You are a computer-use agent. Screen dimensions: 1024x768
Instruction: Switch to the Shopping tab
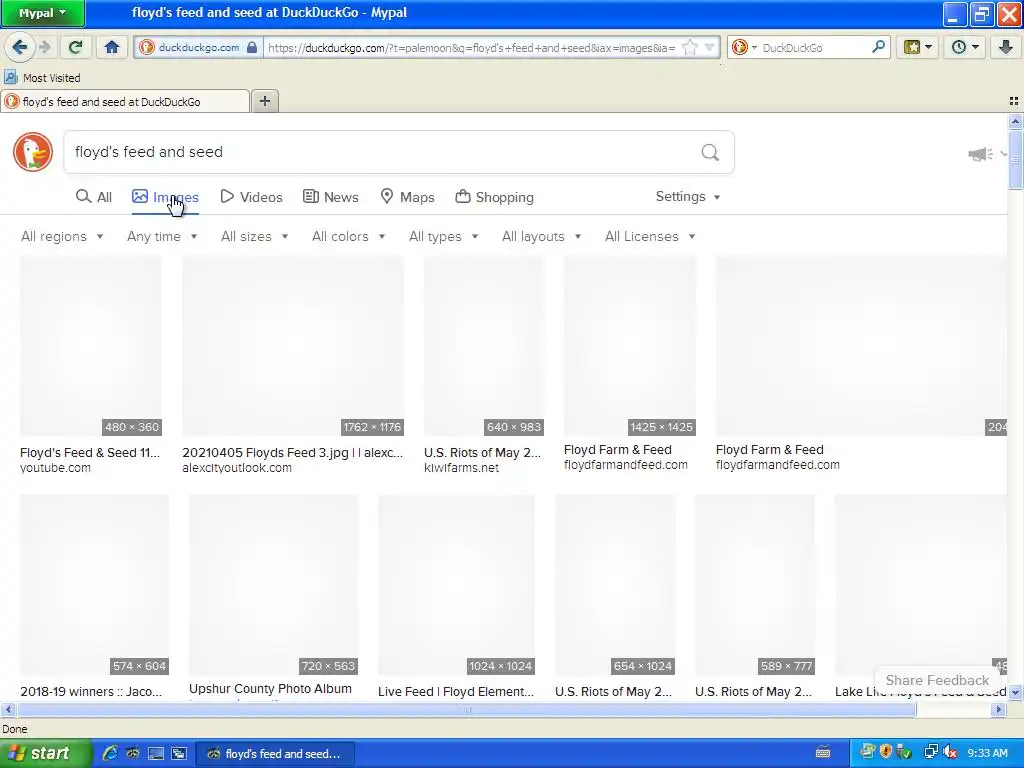tap(494, 197)
